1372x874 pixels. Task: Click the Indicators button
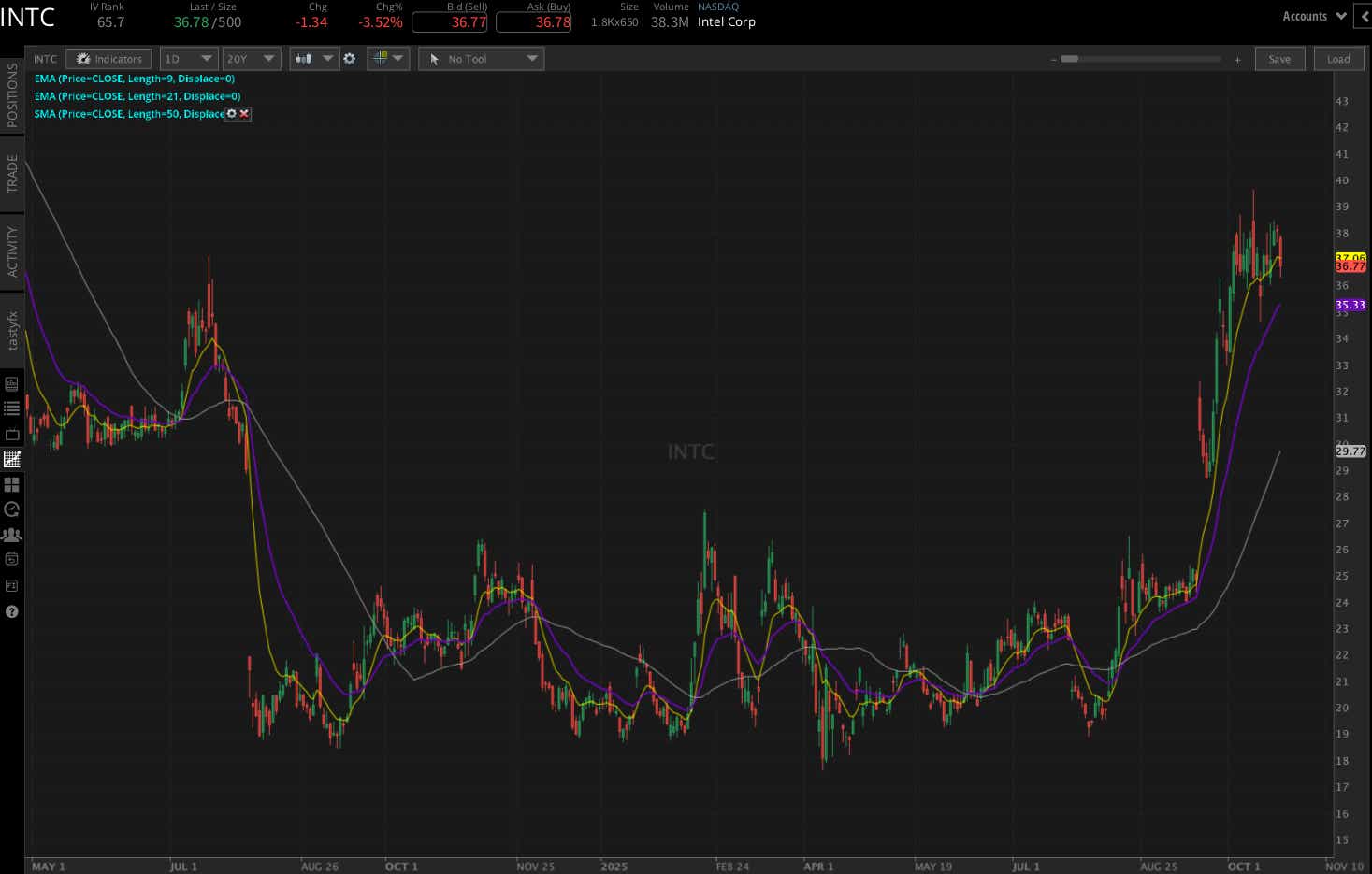(x=108, y=58)
